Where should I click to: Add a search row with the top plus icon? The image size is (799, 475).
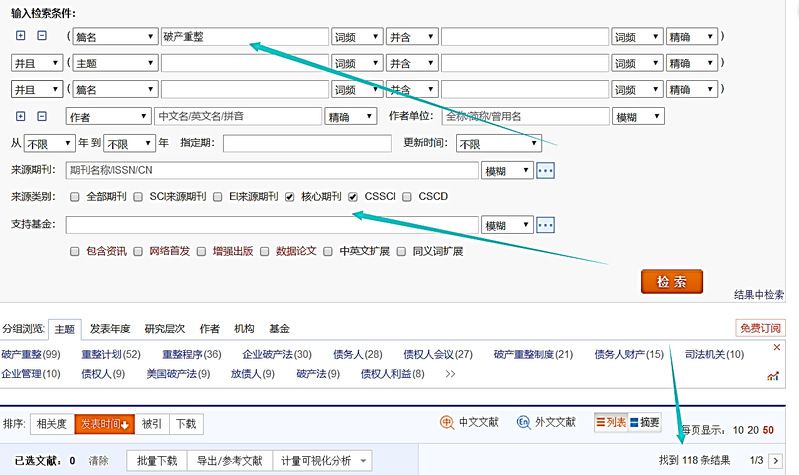[21, 36]
